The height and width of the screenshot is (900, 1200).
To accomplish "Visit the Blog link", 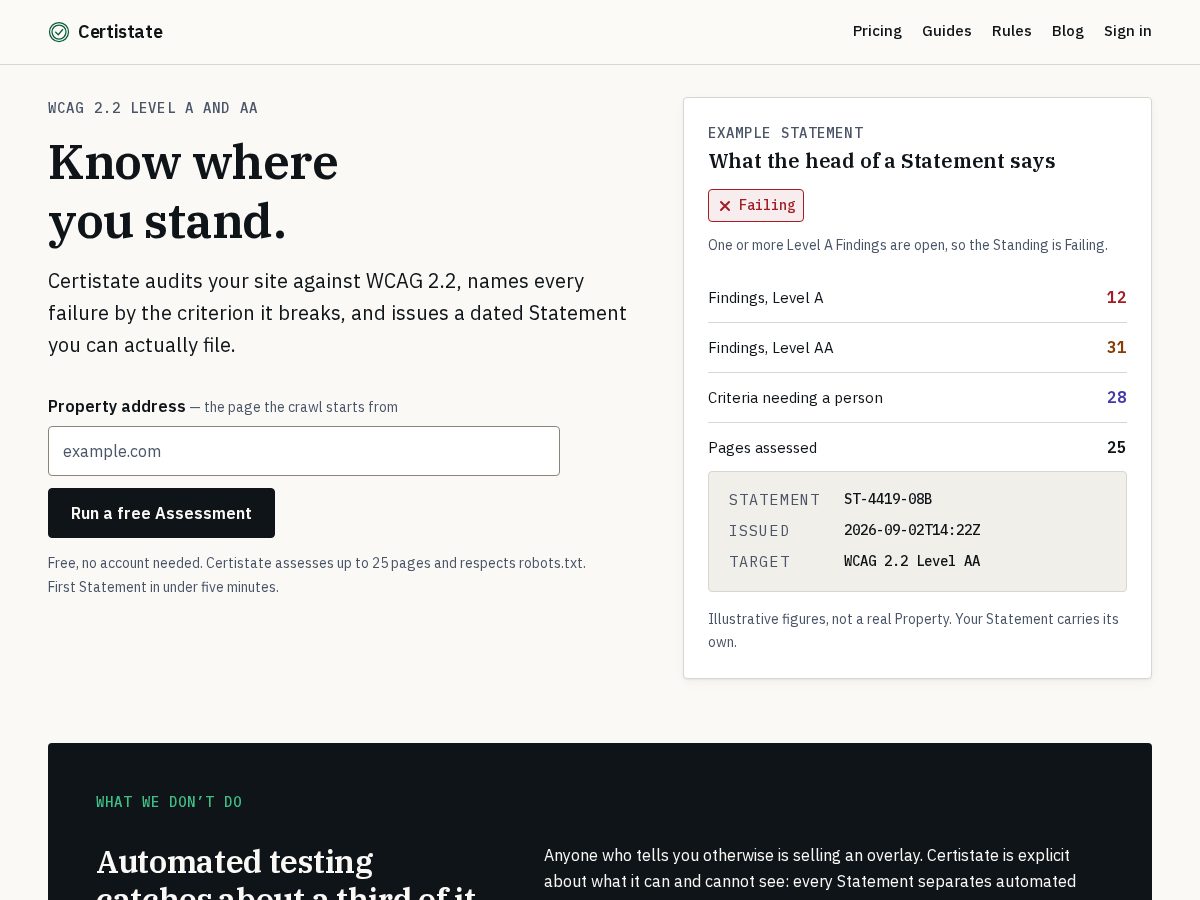I will (1068, 31).
